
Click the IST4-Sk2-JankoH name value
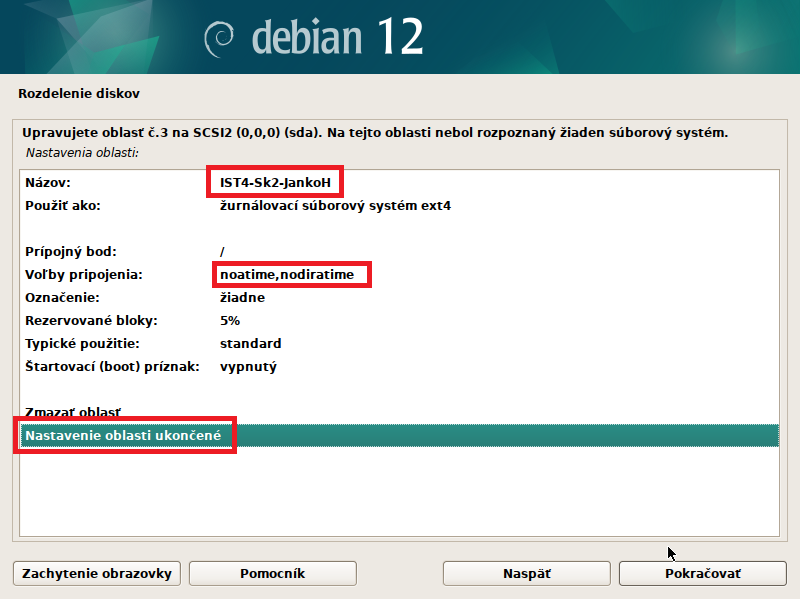point(276,183)
